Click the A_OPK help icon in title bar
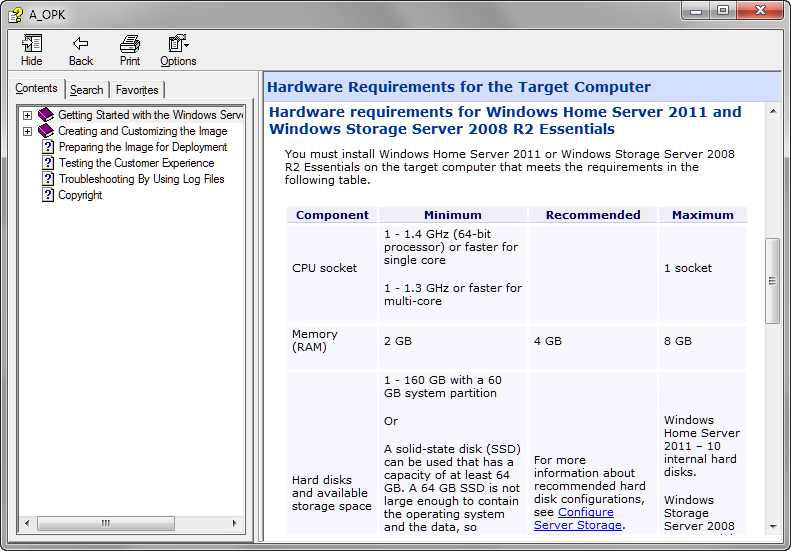This screenshot has width=791, height=551. [15, 15]
